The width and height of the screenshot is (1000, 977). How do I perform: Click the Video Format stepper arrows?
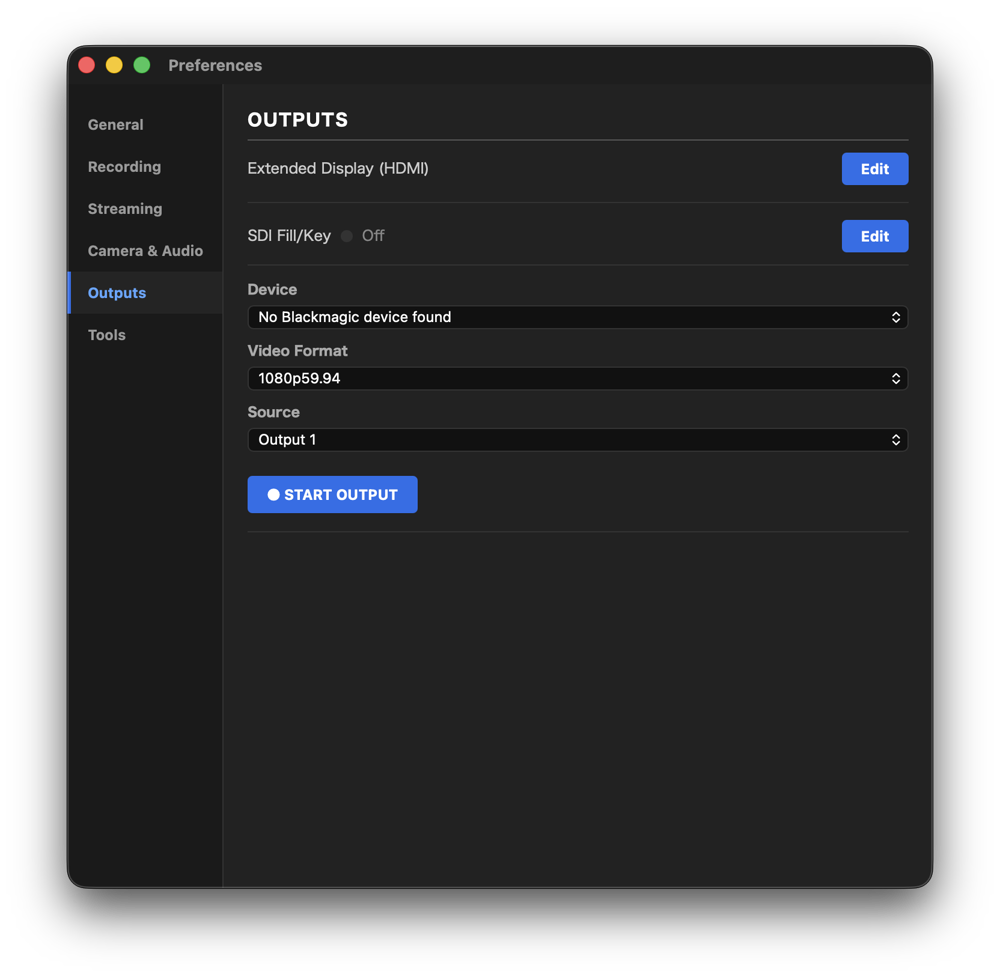click(895, 378)
